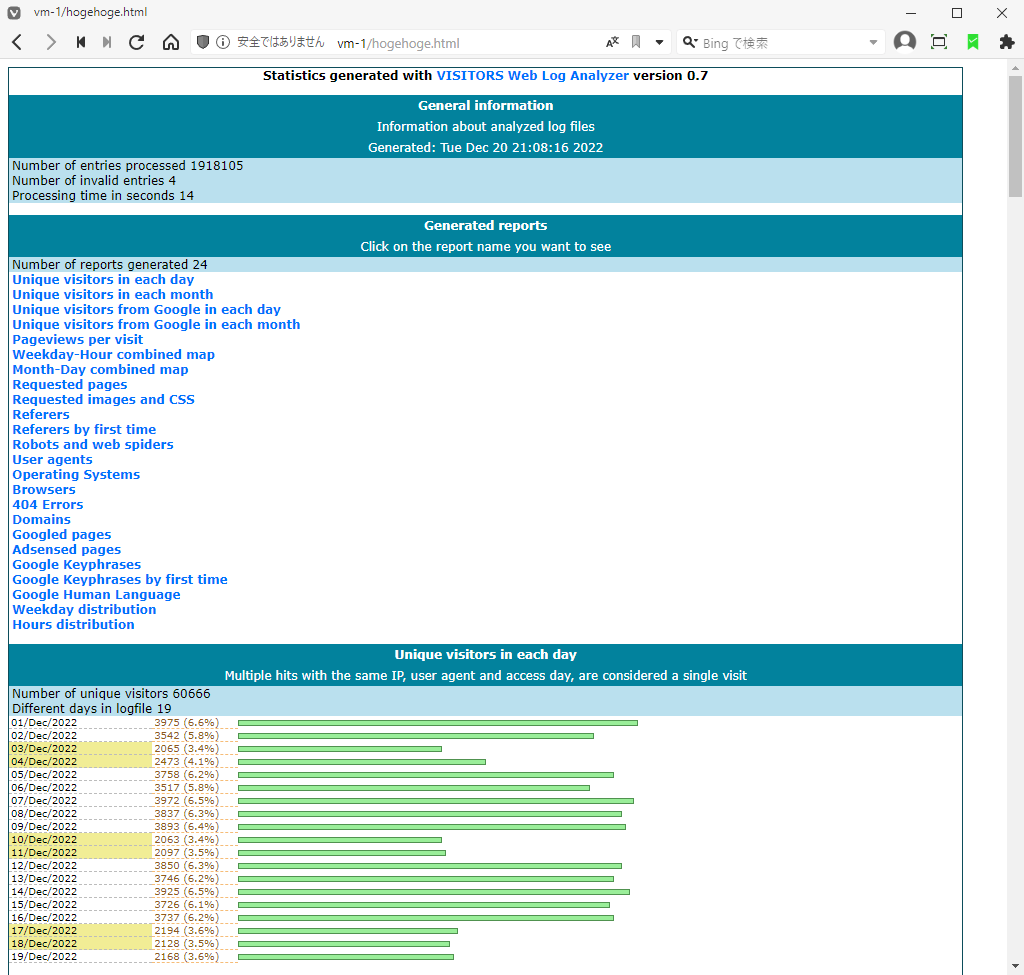Click the translate page icon
Image resolution: width=1024 pixels, height=975 pixels.
[x=612, y=42]
